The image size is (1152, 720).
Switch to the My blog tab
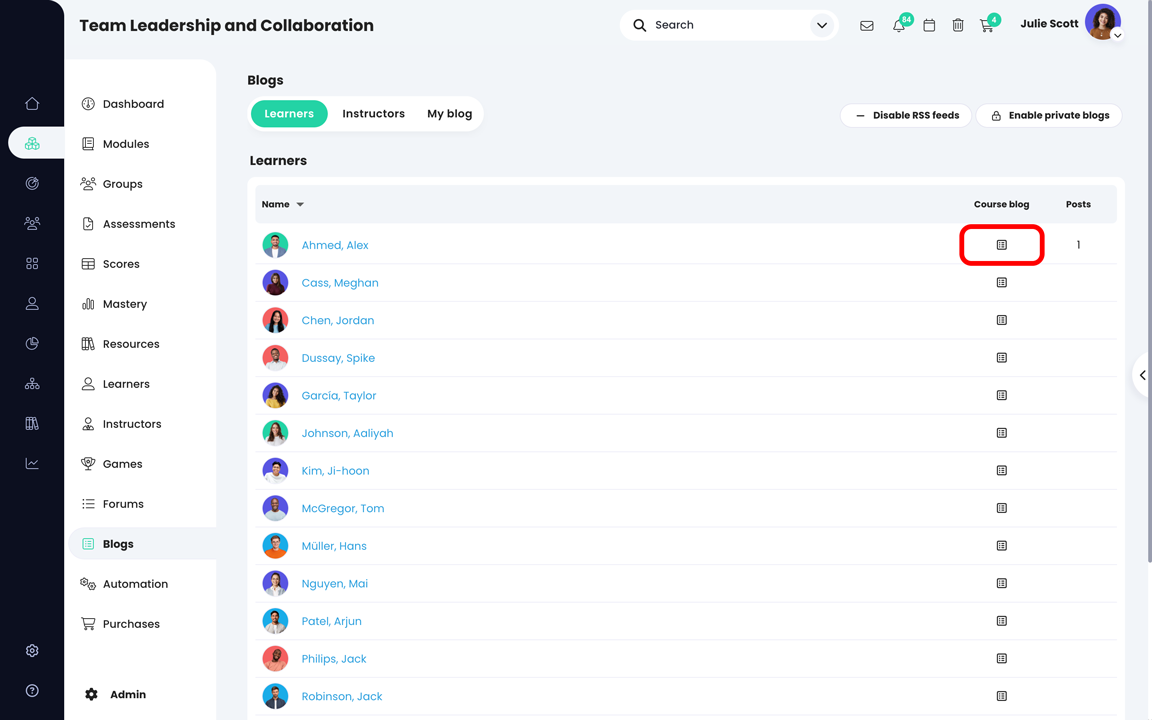coord(450,114)
